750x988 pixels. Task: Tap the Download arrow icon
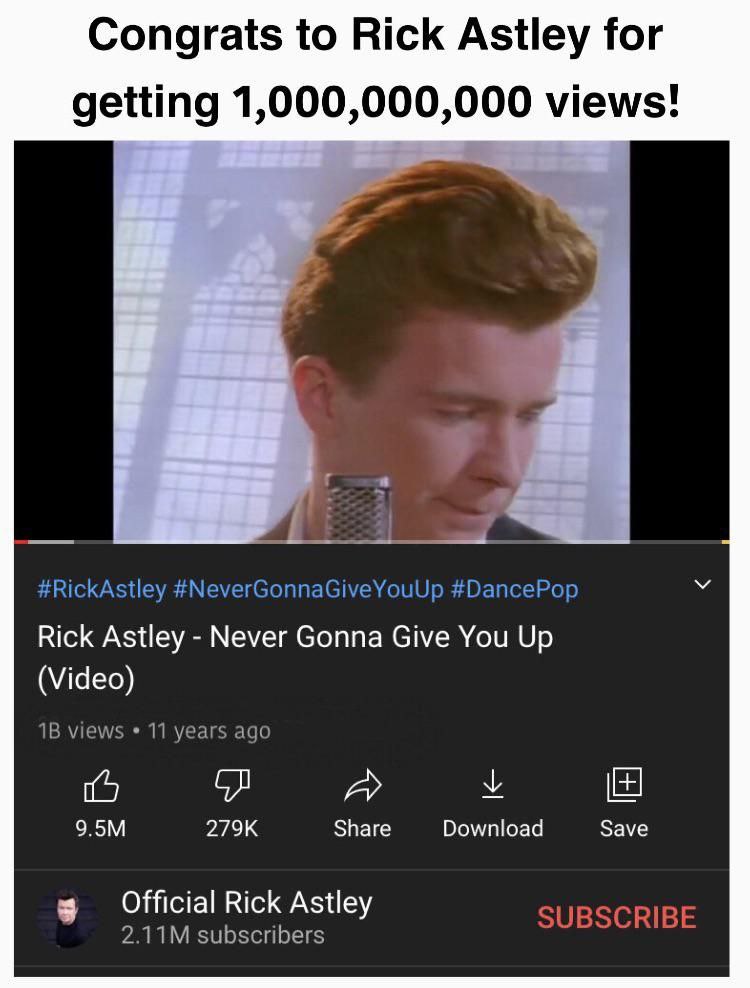pyautogui.click(x=492, y=784)
